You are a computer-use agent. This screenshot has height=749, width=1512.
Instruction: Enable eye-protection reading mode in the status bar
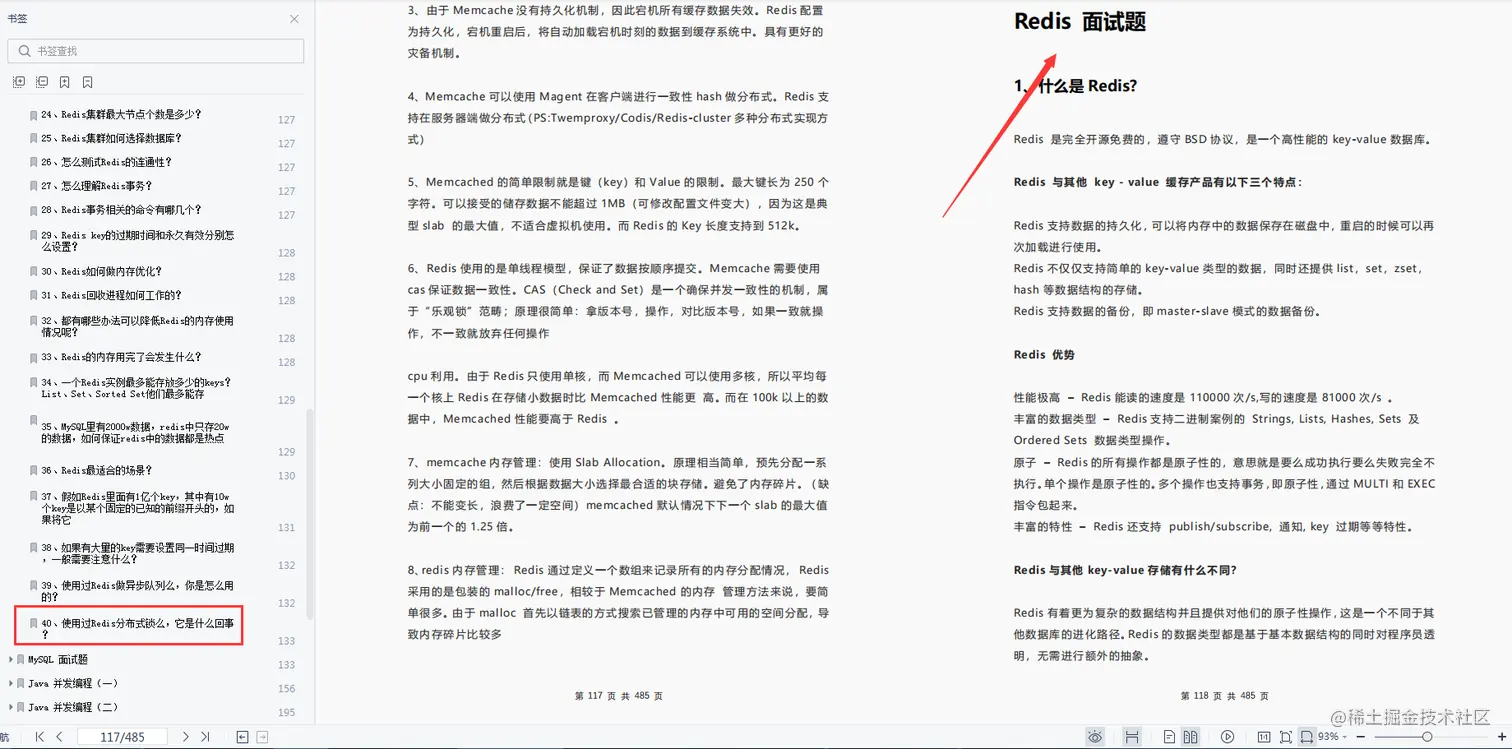pyautogui.click(x=1096, y=736)
